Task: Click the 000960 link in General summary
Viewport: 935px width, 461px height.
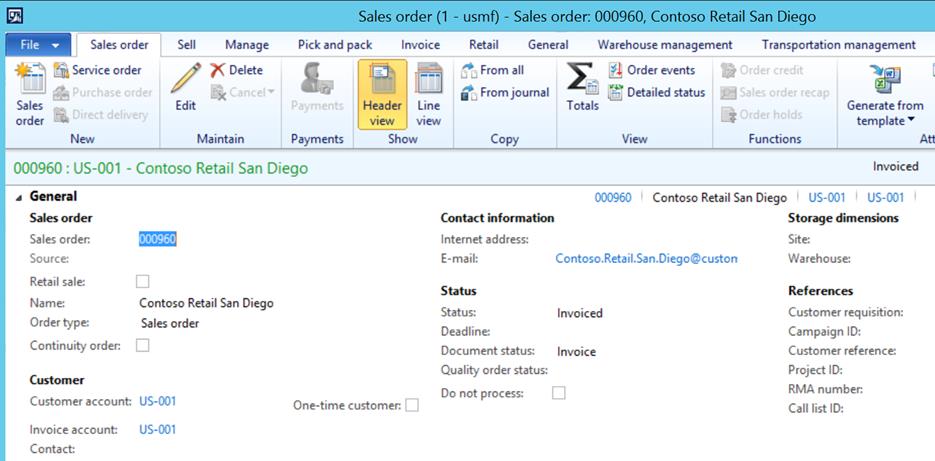Action: click(613, 197)
